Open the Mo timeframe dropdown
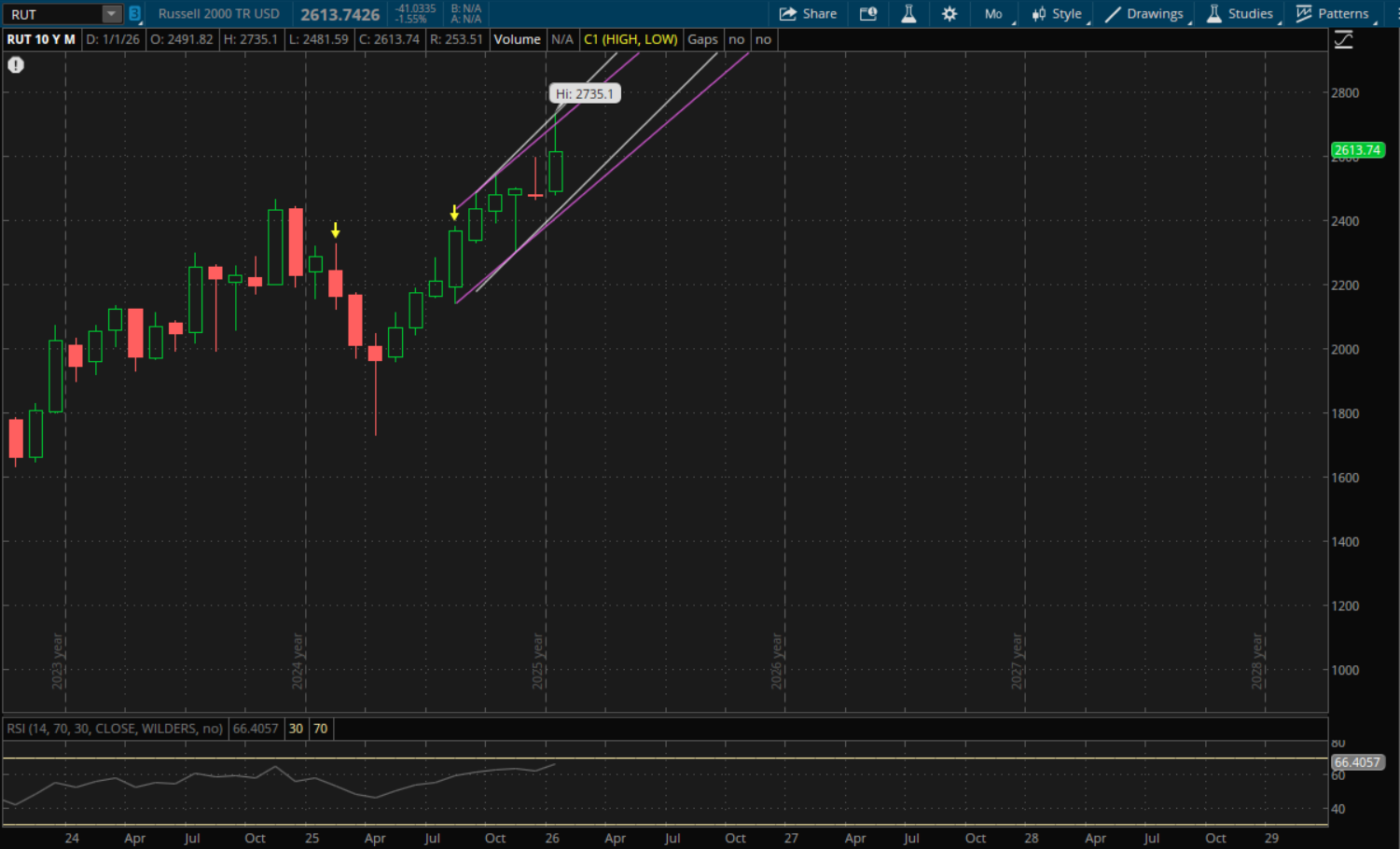1400x849 pixels. (x=994, y=14)
